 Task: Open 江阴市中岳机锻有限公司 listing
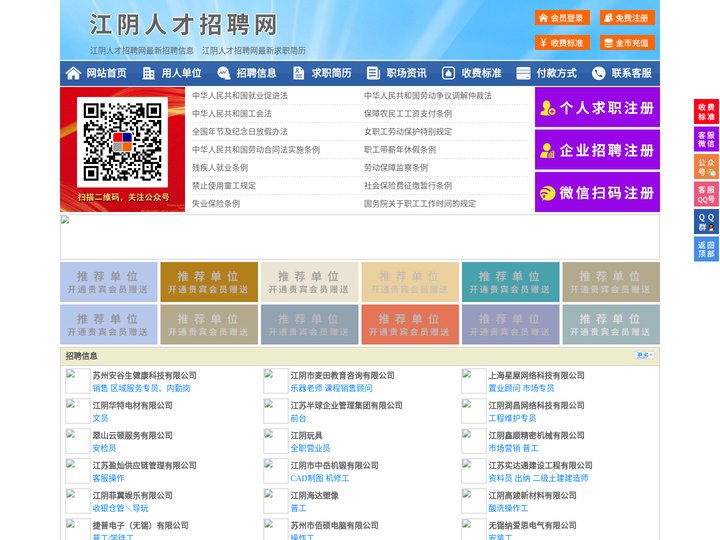point(334,466)
